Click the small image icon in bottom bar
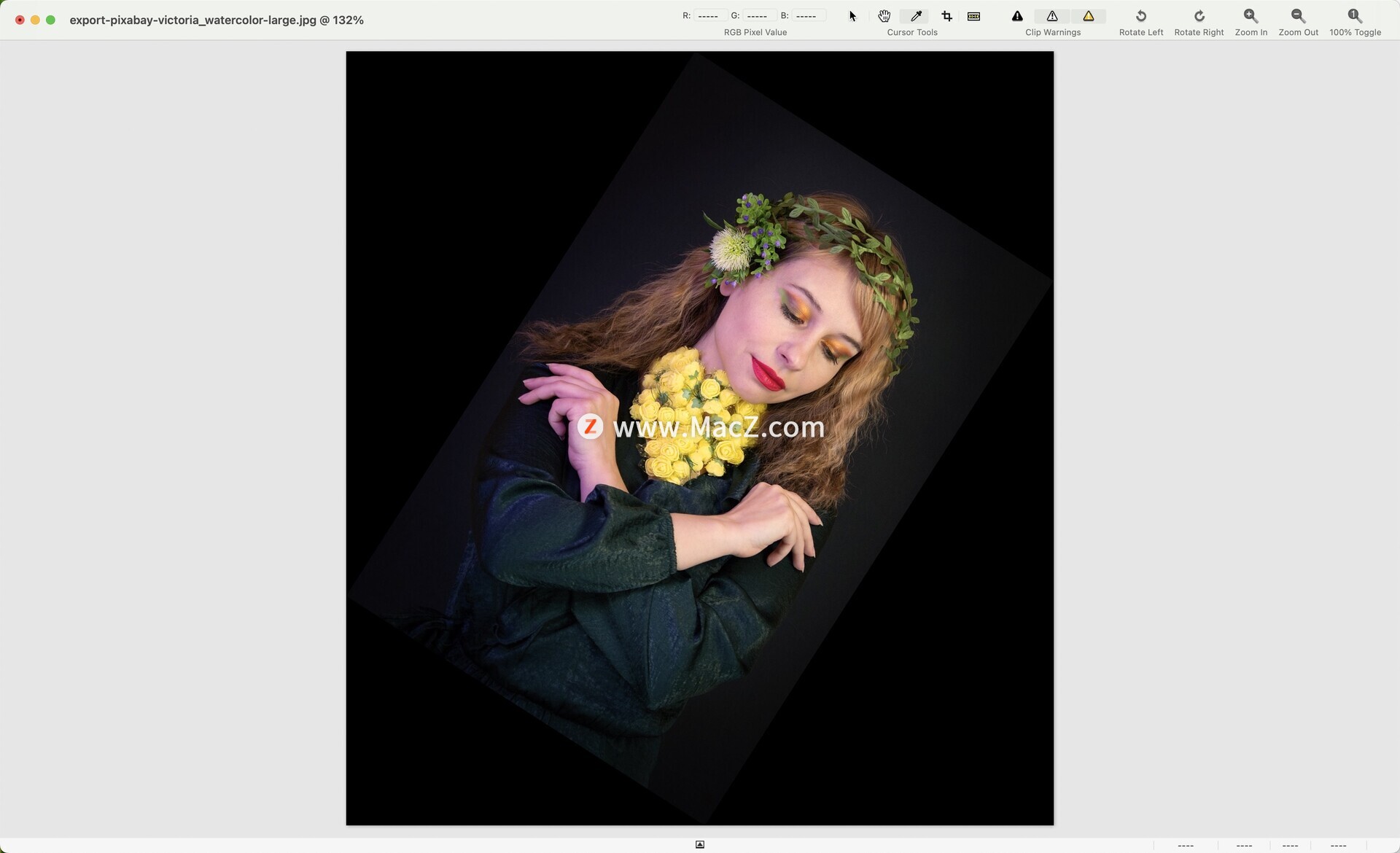 click(x=700, y=844)
